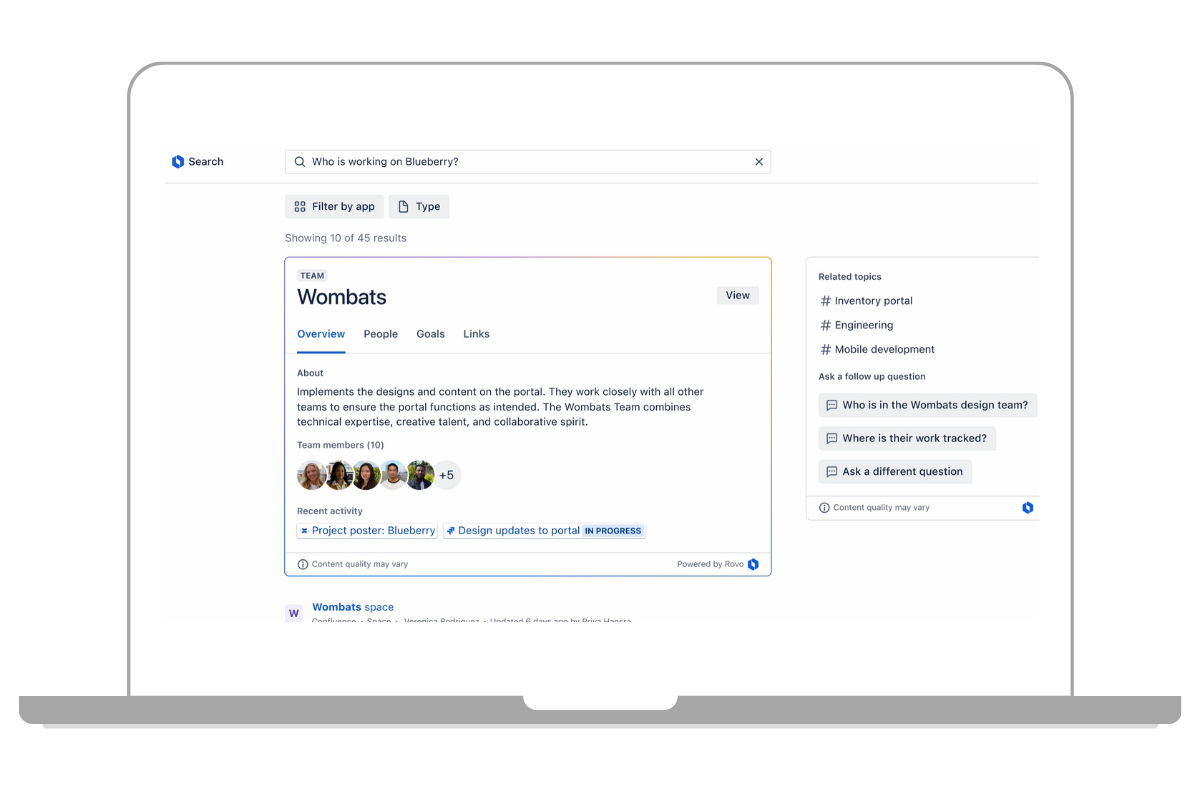Click the Recent activity label
Screen dimensions: 1200x790
(x=330, y=511)
